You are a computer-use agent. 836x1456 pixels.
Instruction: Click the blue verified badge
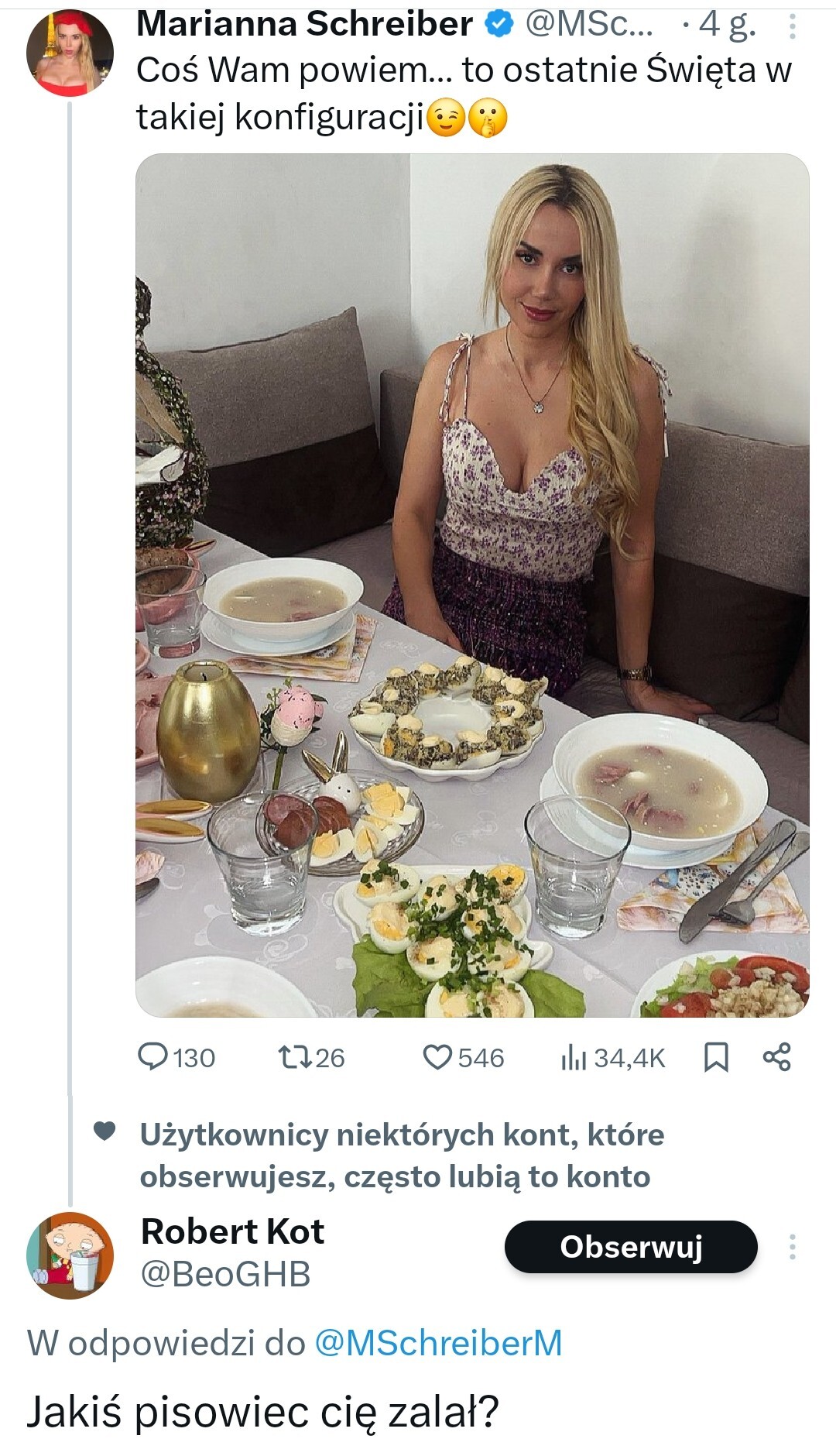(x=499, y=25)
